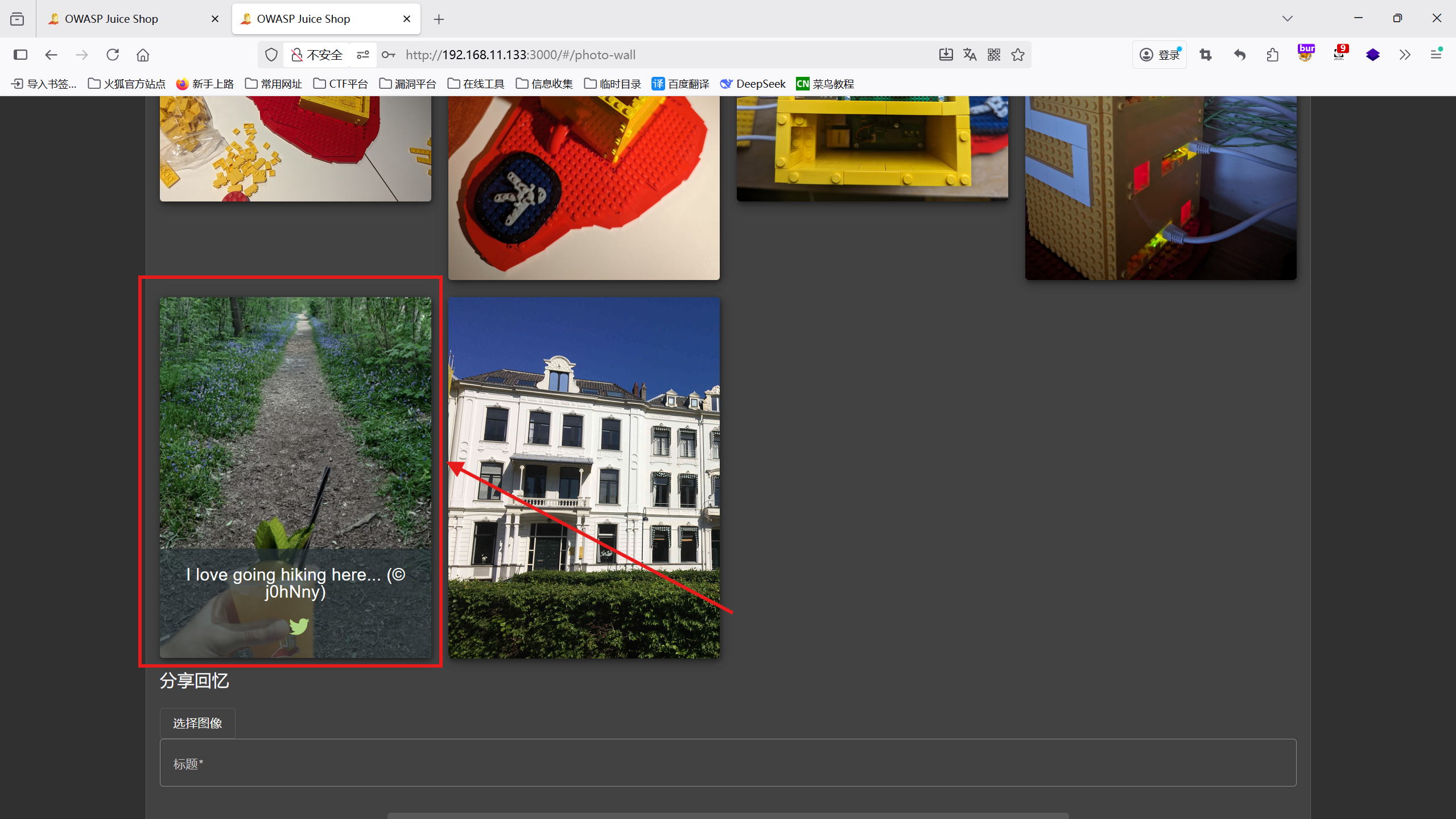This screenshot has width=1456, height=819.
Task: Click the tracking protection shield icon
Action: pyautogui.click(x=271, y=55)
